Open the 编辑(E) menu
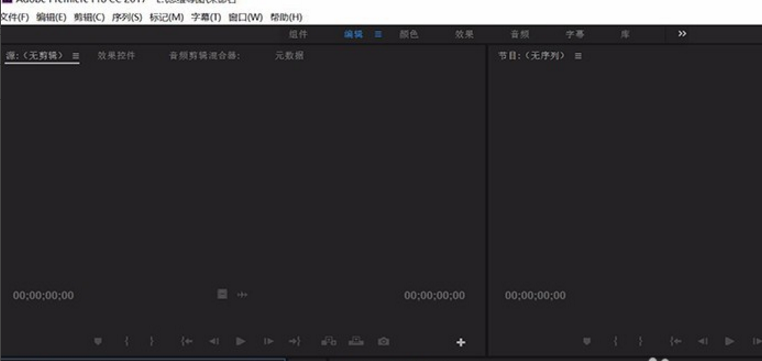 [x=51, y=17]
